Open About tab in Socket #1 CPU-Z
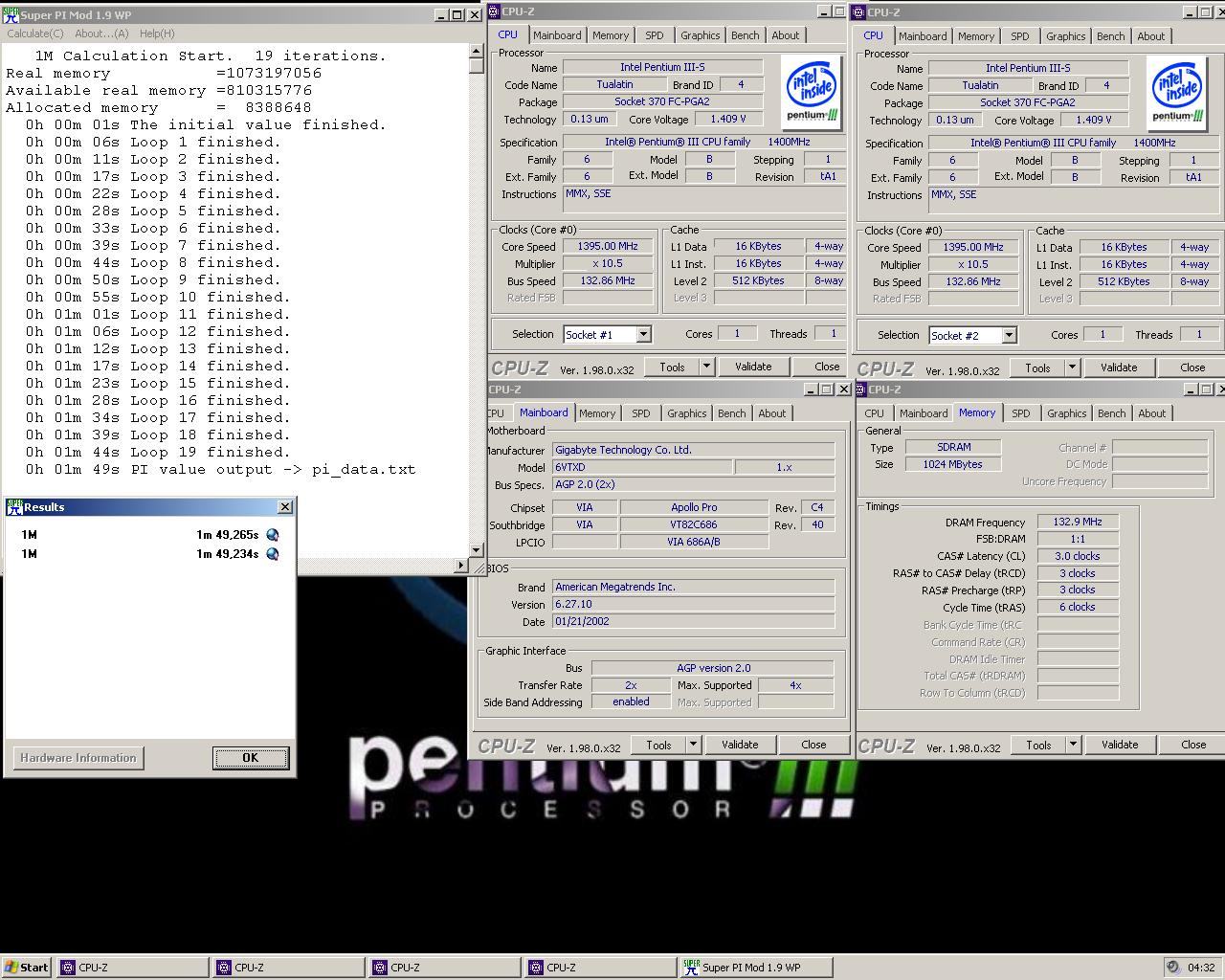The width and height of the screenshot is (1225, 980). click(x=786, y=35)
